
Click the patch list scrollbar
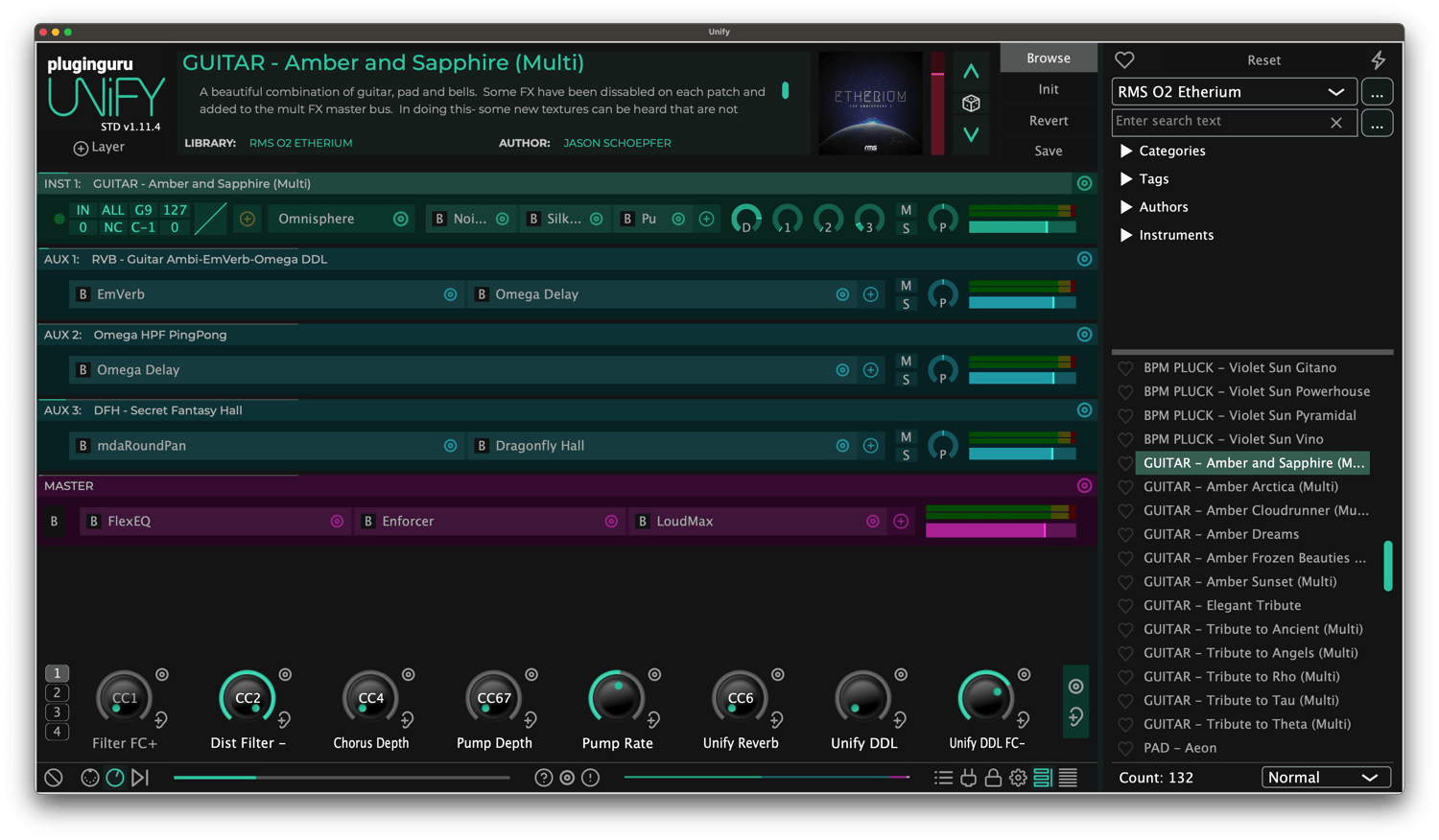1387,567
